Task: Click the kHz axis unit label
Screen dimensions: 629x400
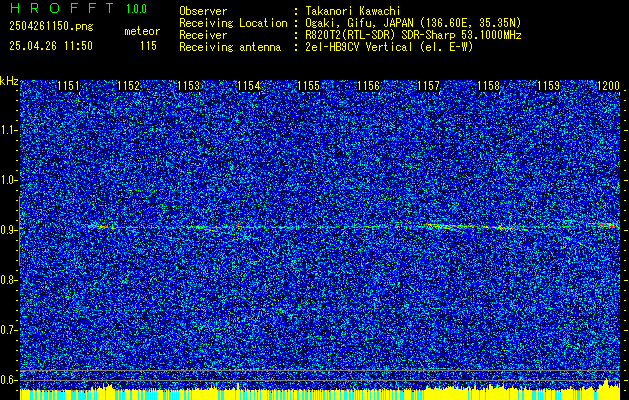Action: [9, 81]
